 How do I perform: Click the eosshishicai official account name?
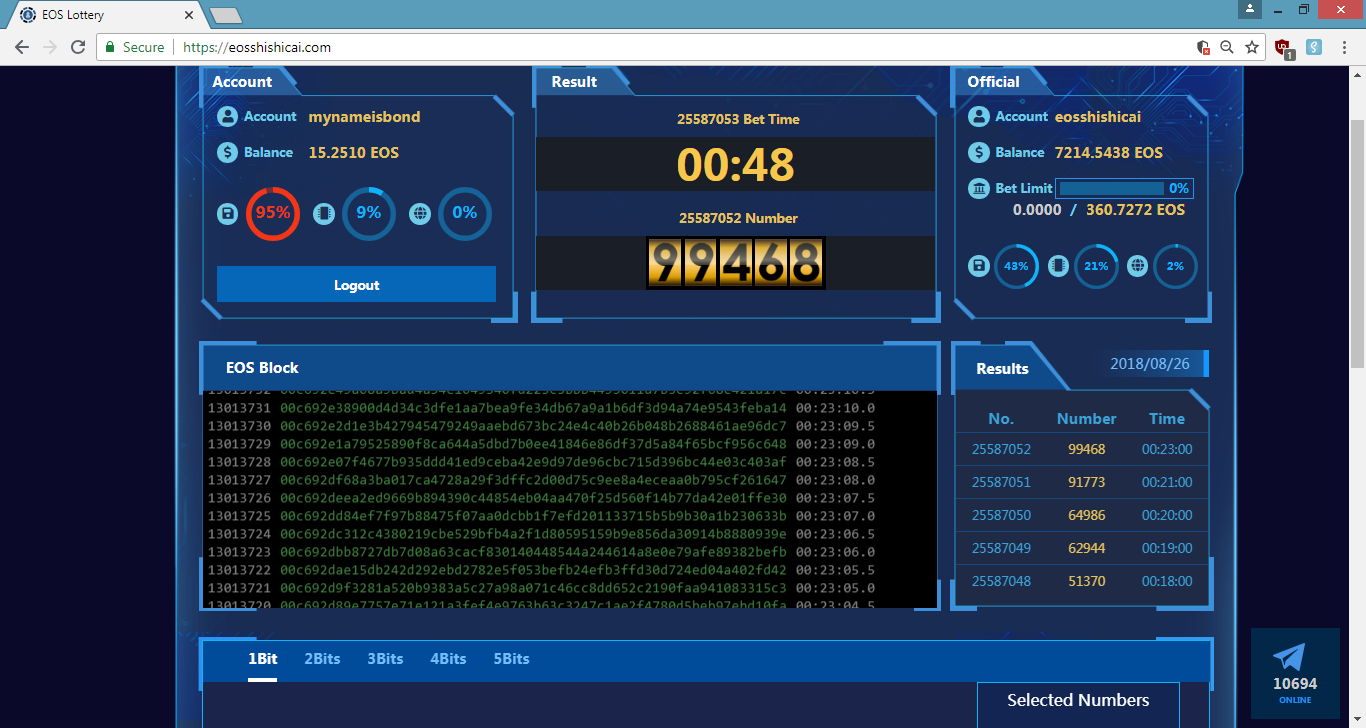pos(1097,116)
